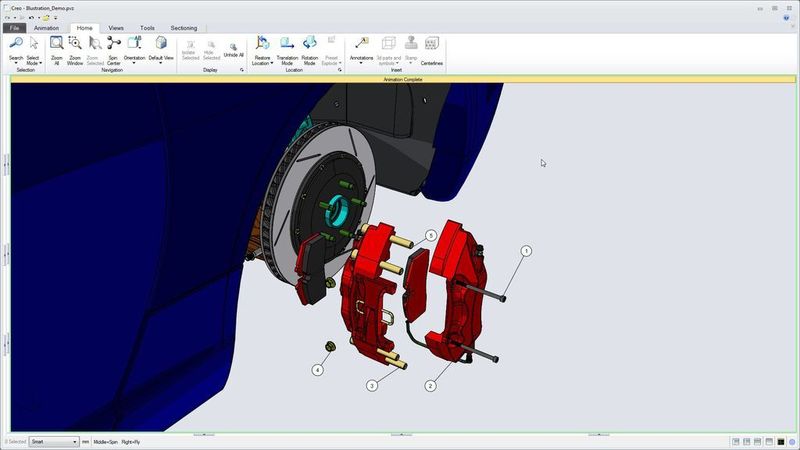The image size is (800, 450).
Task: Toggle Rotation Mode
Action: click(x=310, y=44)
